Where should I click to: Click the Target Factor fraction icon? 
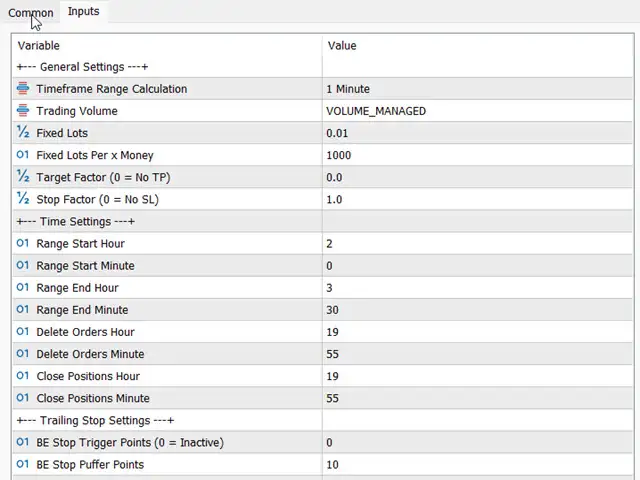23,177
